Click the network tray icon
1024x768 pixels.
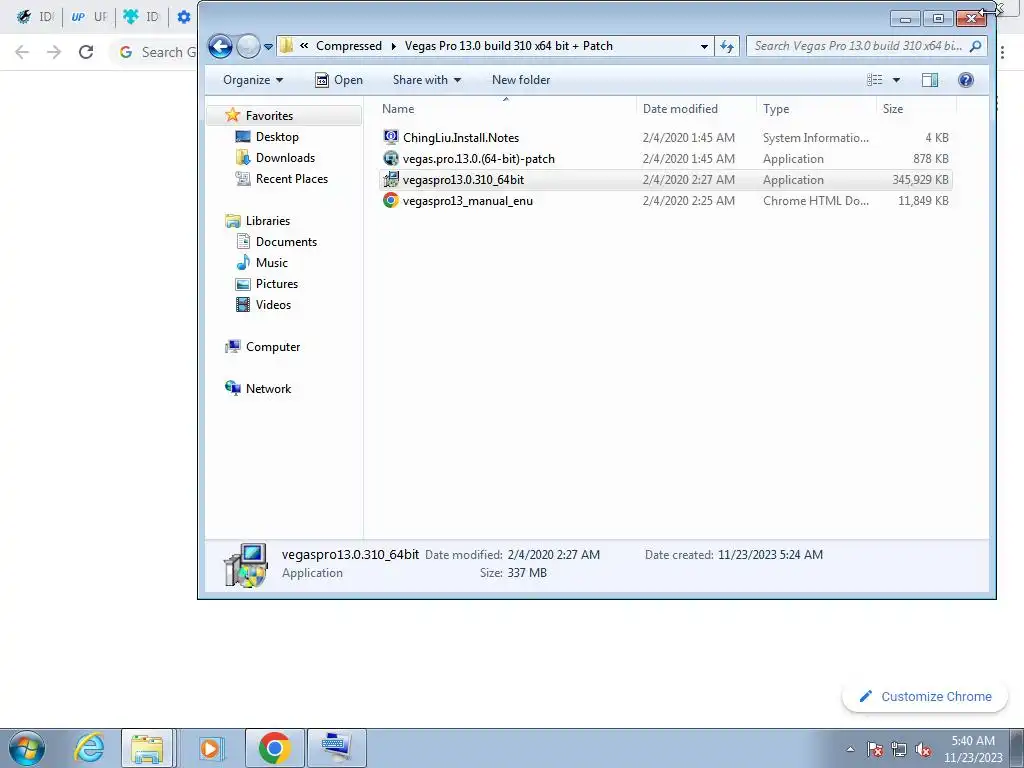[899, 749]
